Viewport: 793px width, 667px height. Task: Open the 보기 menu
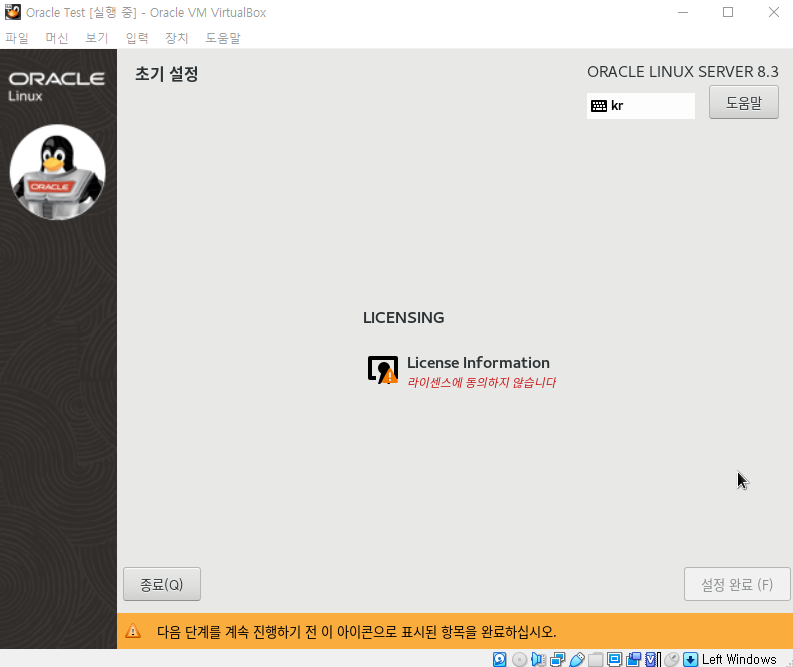pos(97,38)
